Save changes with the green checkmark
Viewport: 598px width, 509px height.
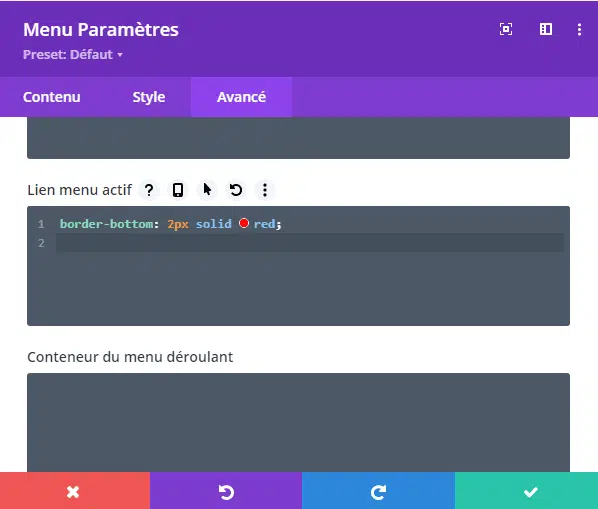(x=526, y=491)
